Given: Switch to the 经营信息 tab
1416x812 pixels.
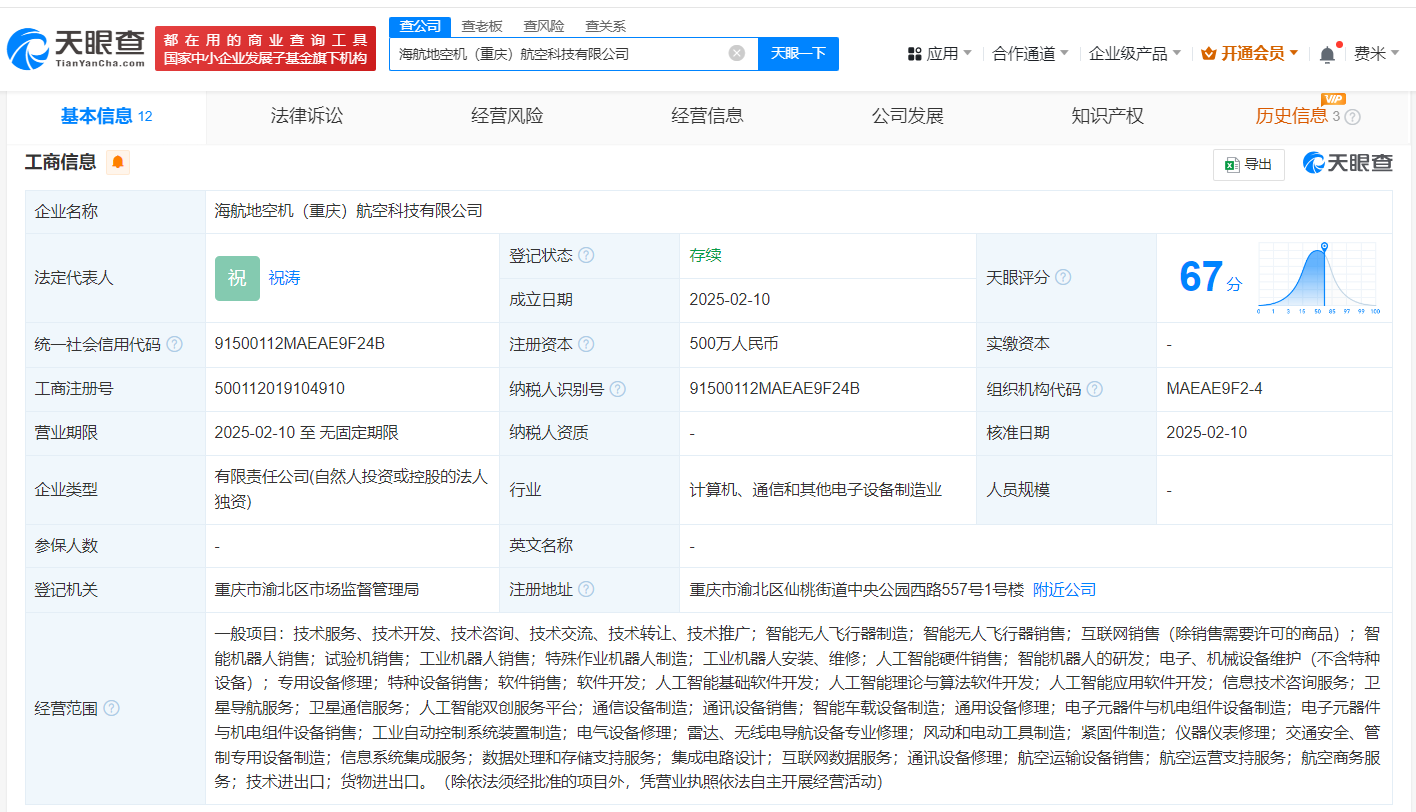Looking at the screenshot, I should pyautogui.click(x=707, y=116).
